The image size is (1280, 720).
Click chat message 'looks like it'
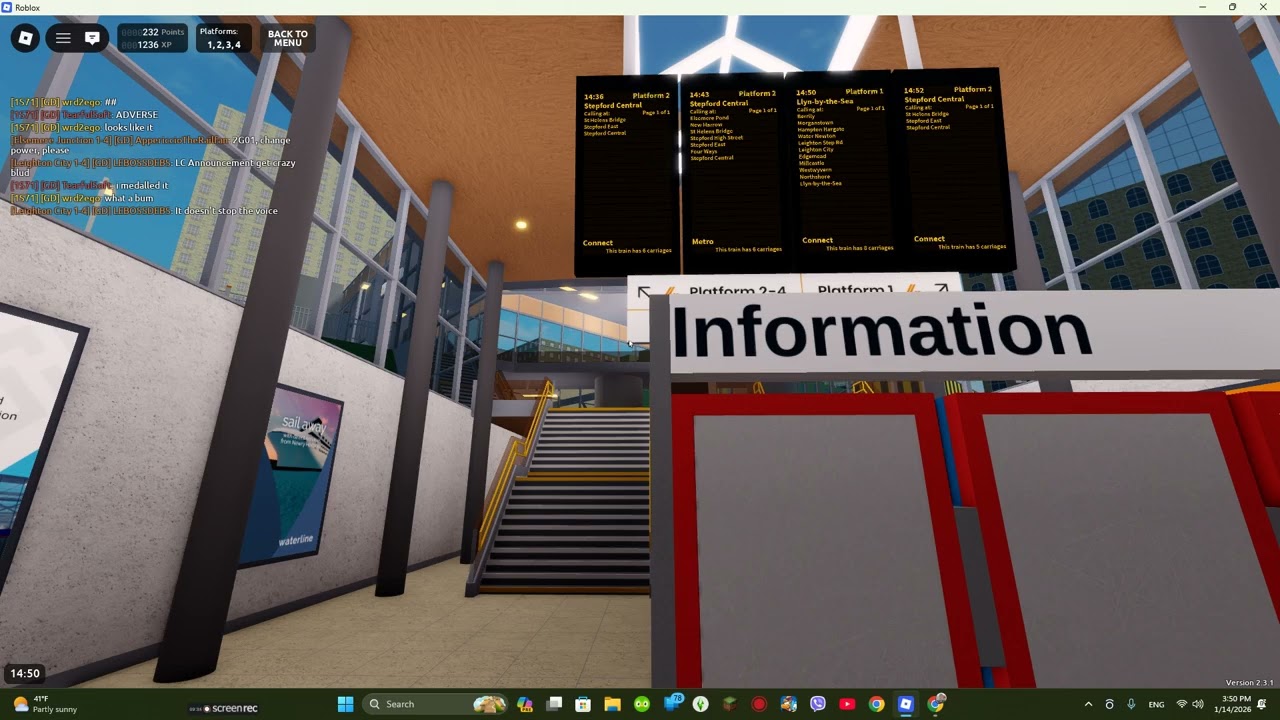coord(82,128)
